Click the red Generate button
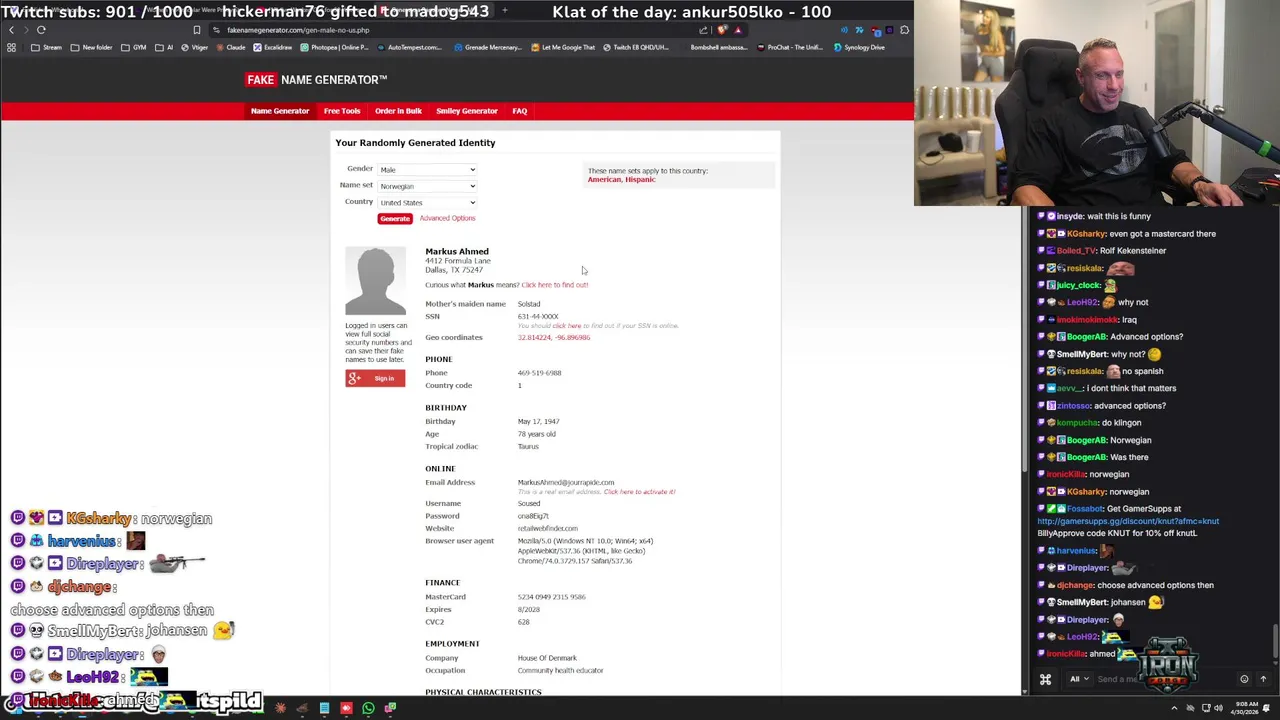The height and width of the screenshot is (720, 1280). [x=395, y=219]
